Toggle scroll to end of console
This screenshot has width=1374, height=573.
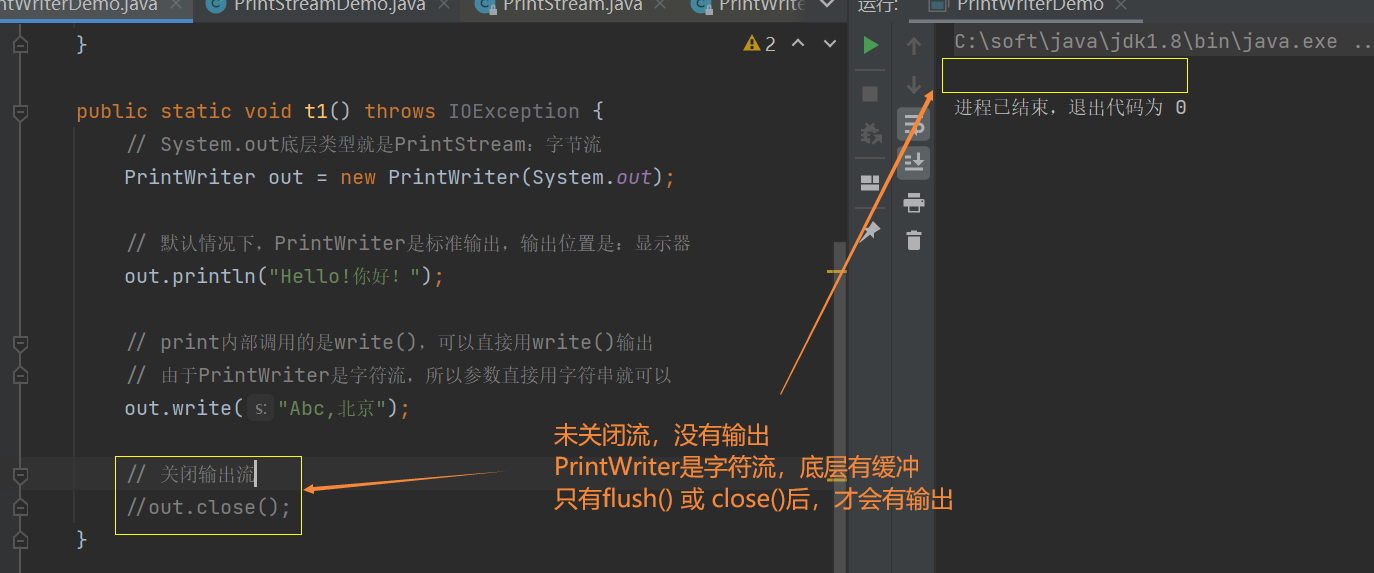point(913,163)
